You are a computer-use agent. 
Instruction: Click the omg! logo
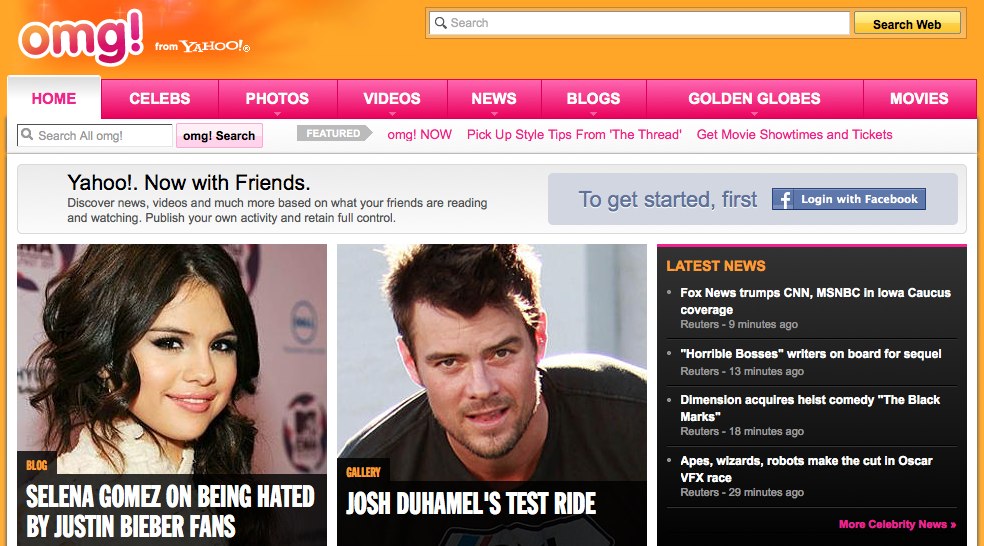(x=80, y=38)
